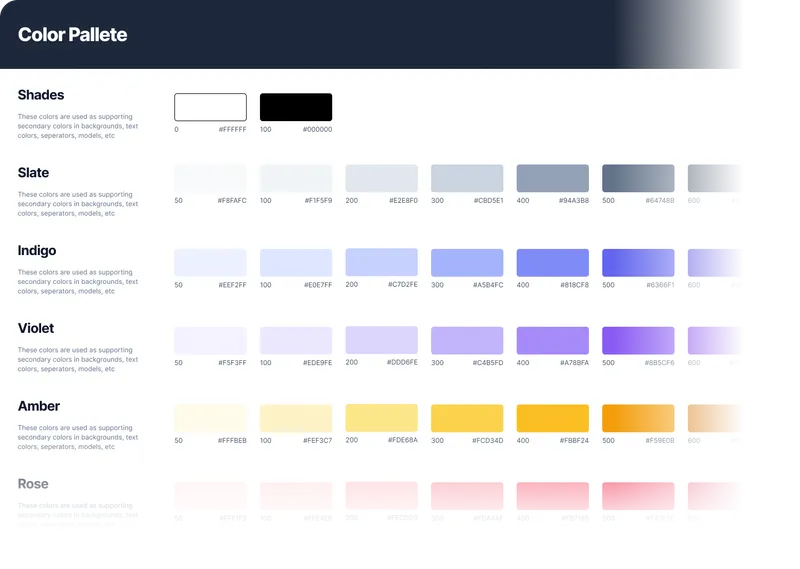Screen dimensions: 800x569
Task: Choose the Indigo 200 swatch #C7D2FE
Action: pyautogui.click(x=382, y=262)
